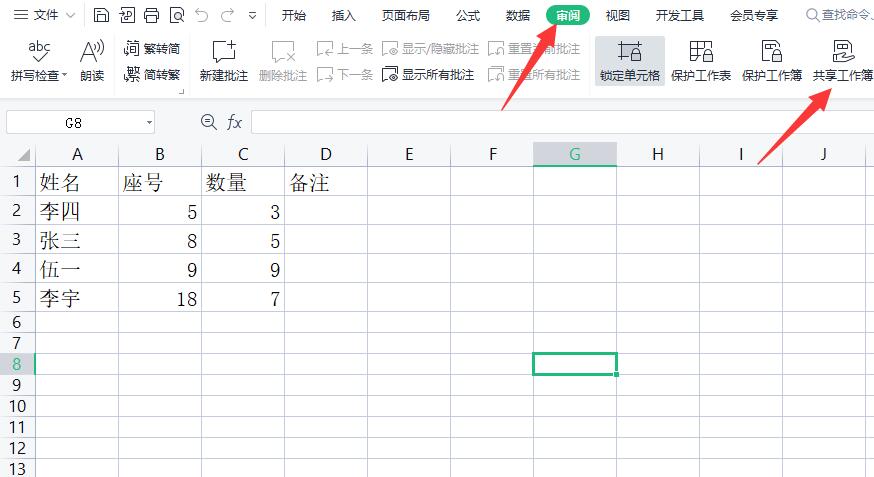This screenshot has height=477, width=874.
Task: Click 下一条 next comment
Action: 344,74
